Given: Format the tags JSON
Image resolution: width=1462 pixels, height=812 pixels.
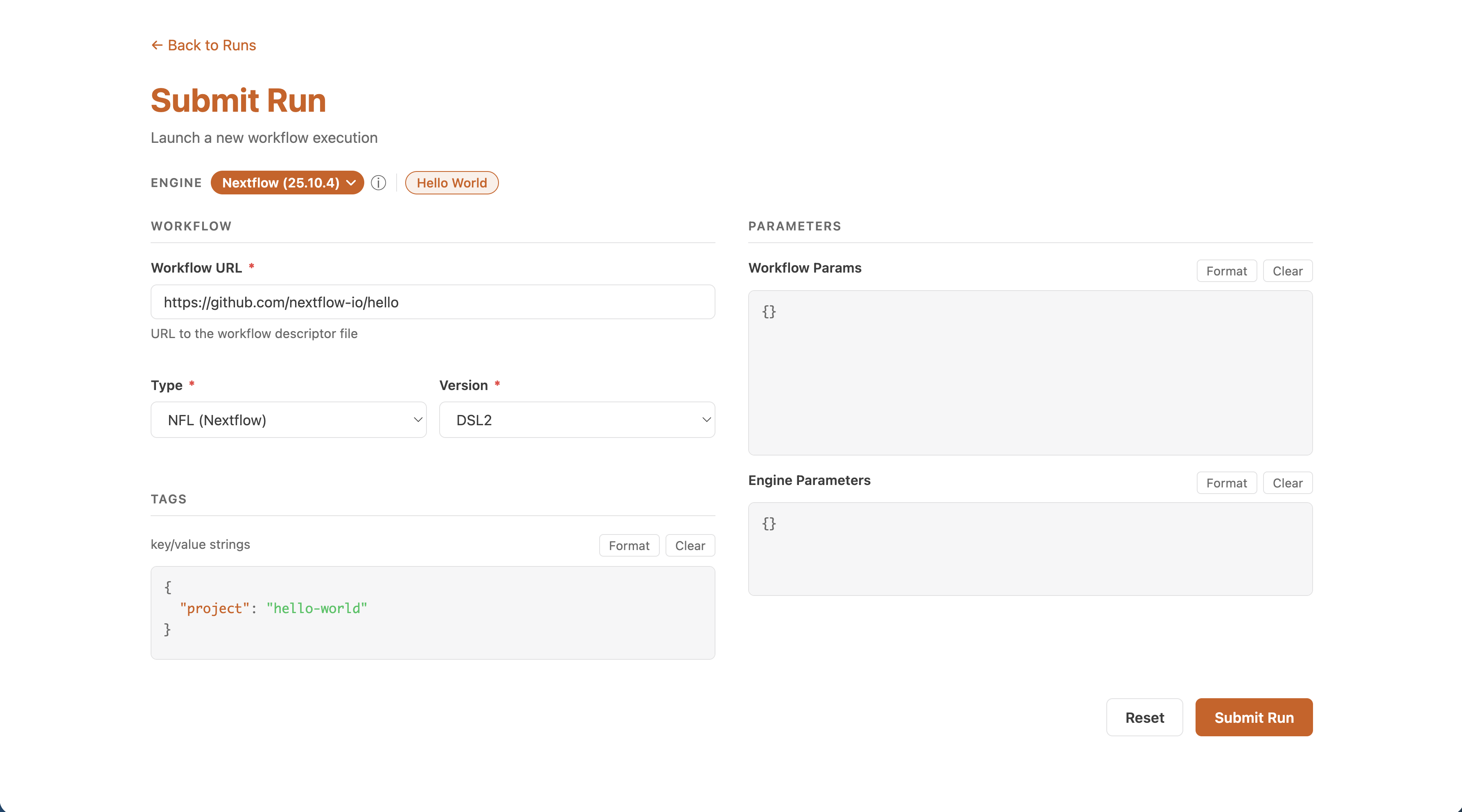Looking at the screenshot, I should [629, 546].
